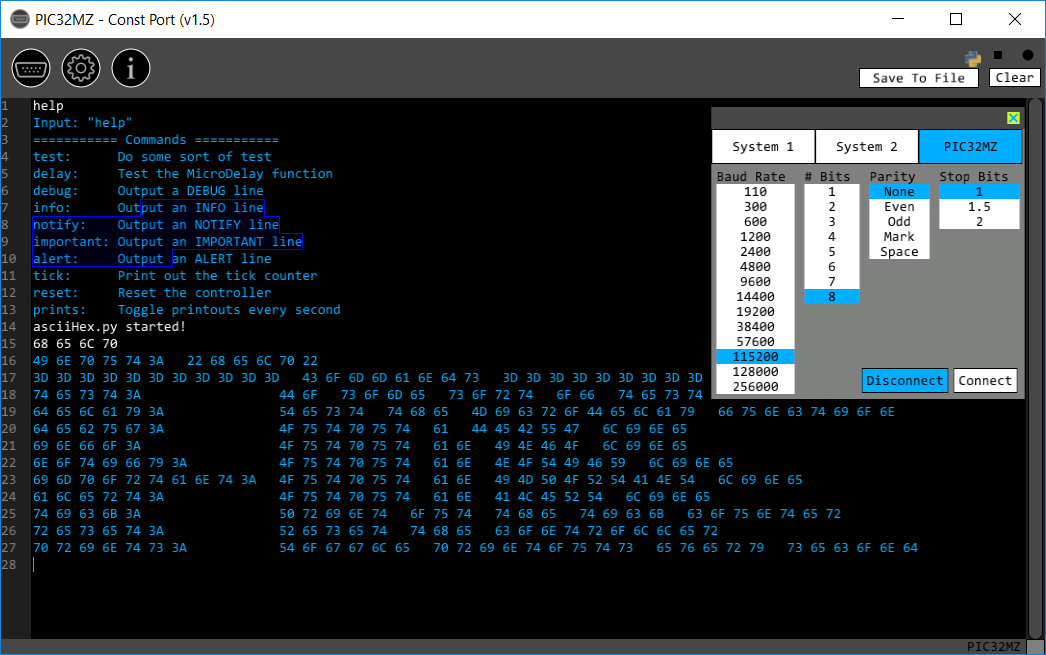Clear the terminal output
Image resolution: width=1046 pixels, height=655 pixels.
(x=1014, y=77)
